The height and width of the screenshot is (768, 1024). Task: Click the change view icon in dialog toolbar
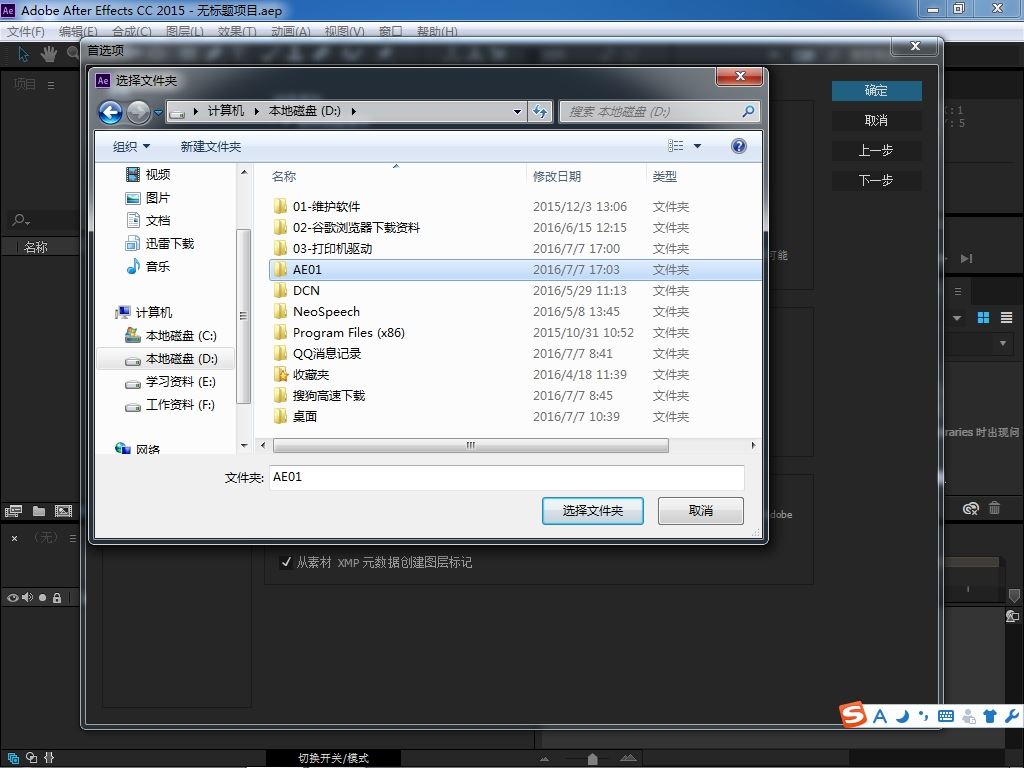675,146
